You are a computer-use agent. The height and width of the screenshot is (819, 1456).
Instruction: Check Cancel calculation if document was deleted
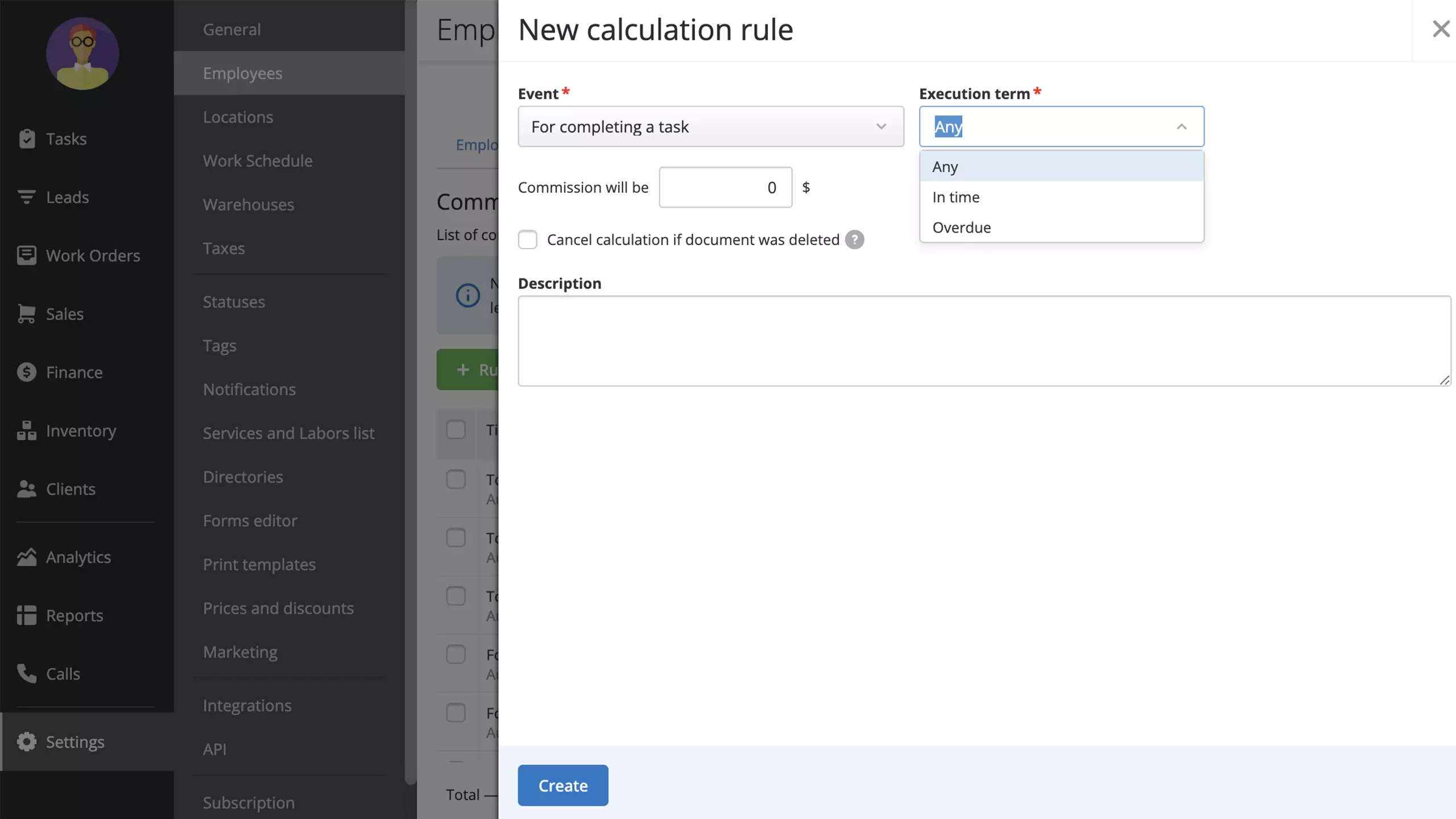tap(528, 240)
